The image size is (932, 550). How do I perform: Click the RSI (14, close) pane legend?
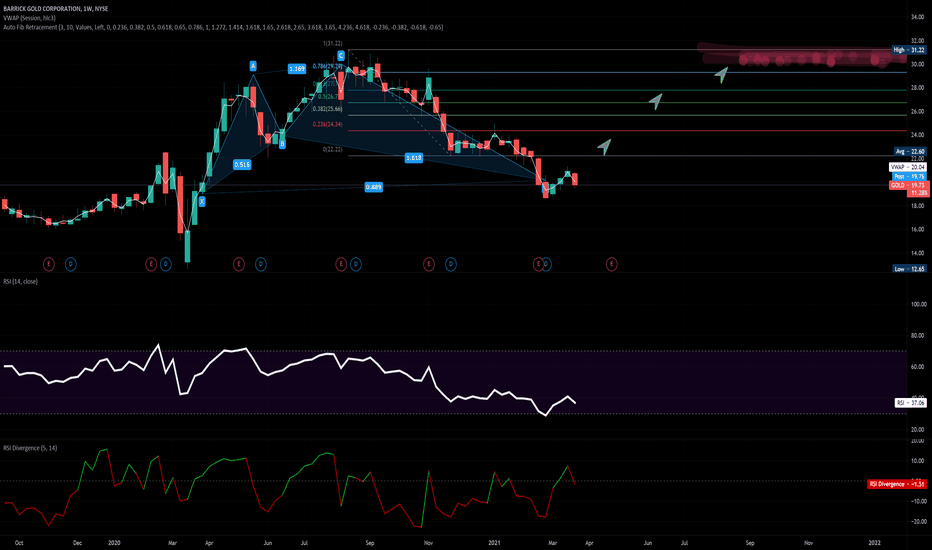[x=21, y=281]
